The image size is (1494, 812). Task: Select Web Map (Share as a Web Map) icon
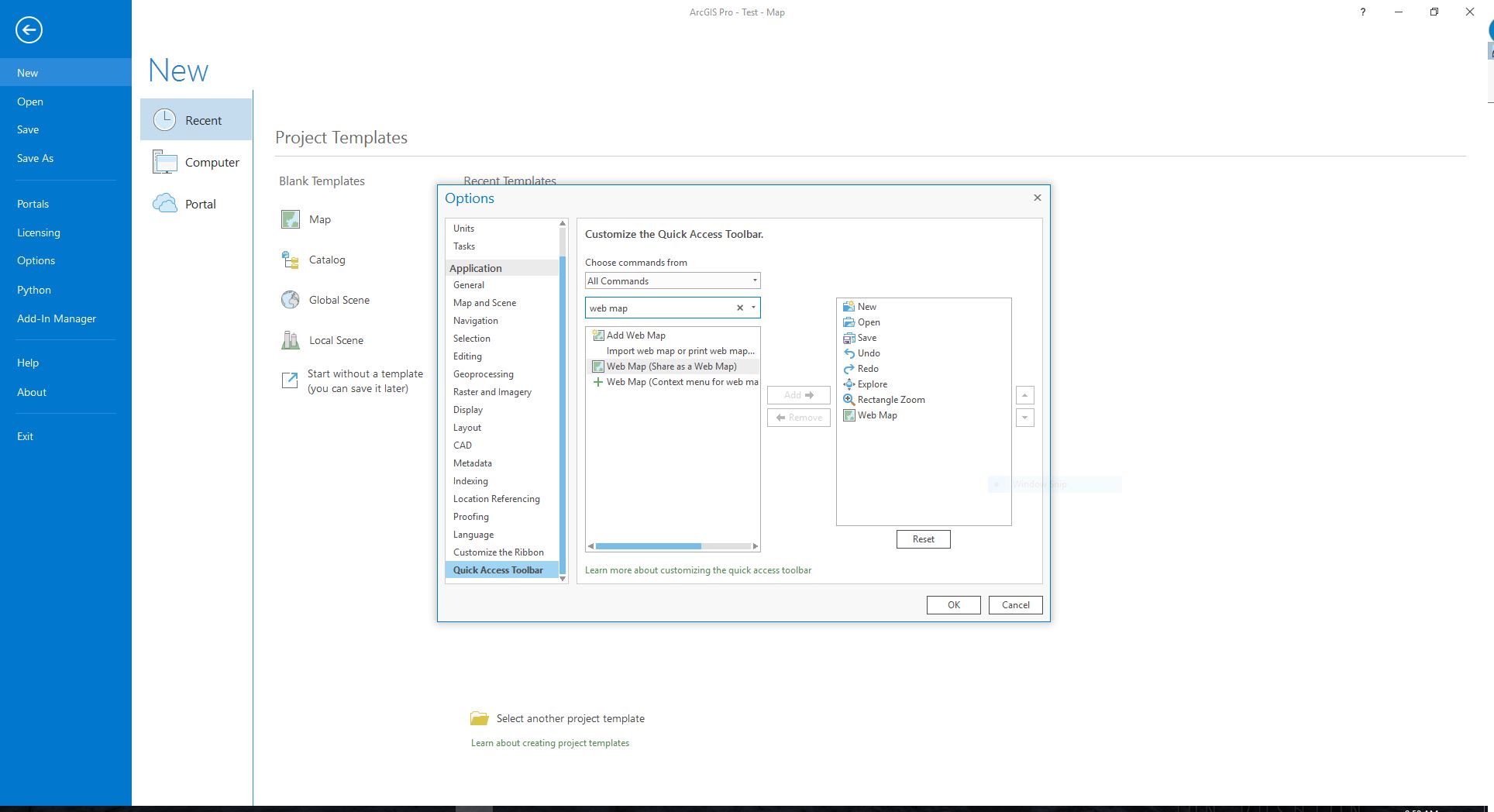pyautogui.click(x=598, y=366)
